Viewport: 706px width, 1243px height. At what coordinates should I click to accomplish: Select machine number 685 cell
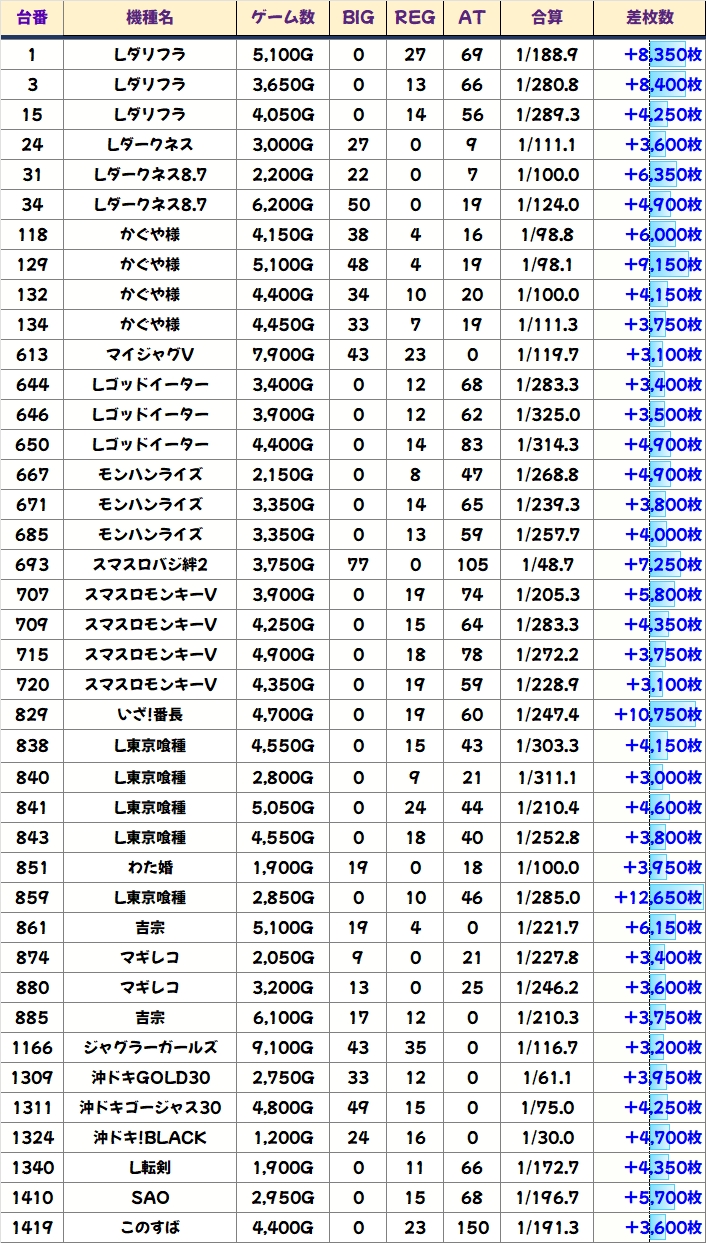32,534
